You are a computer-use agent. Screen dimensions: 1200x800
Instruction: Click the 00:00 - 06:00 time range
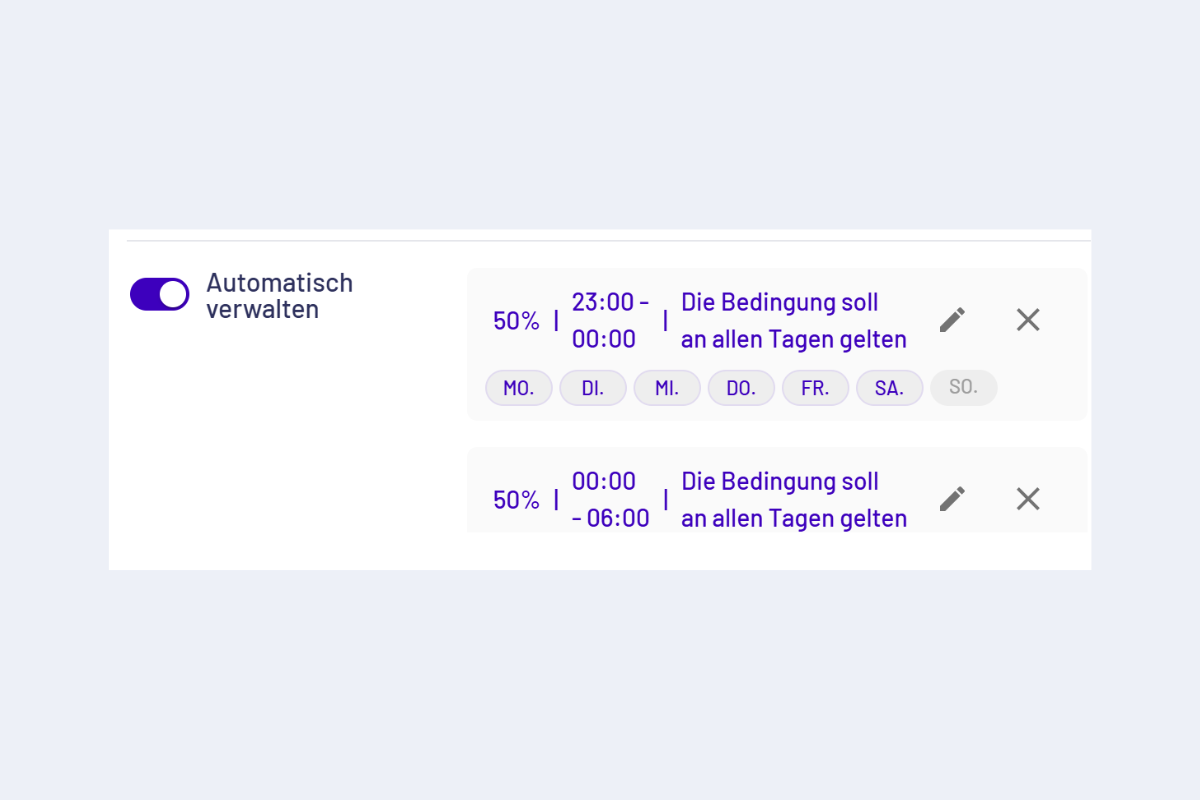click(x=609, y=499)
